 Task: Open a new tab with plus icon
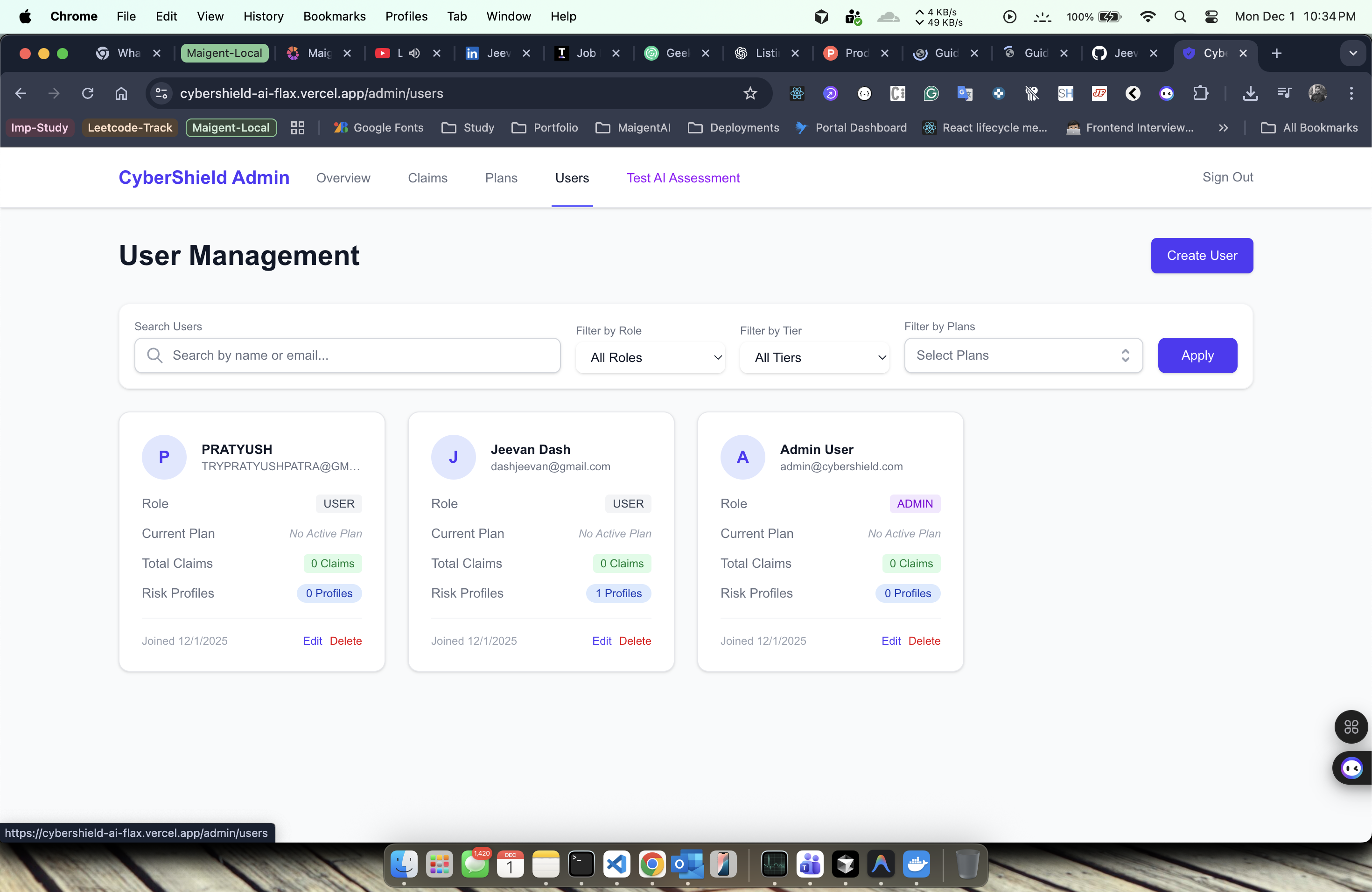(x=1276, y=53)
